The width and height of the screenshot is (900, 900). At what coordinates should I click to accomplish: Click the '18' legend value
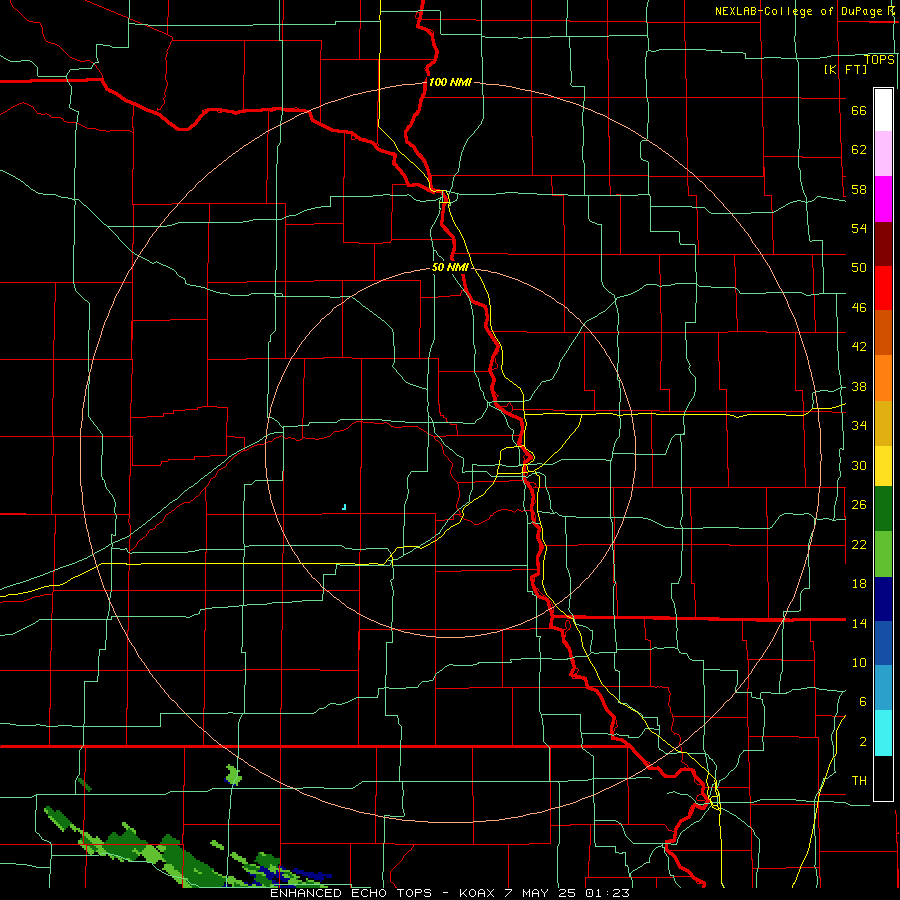click(859, 584)
